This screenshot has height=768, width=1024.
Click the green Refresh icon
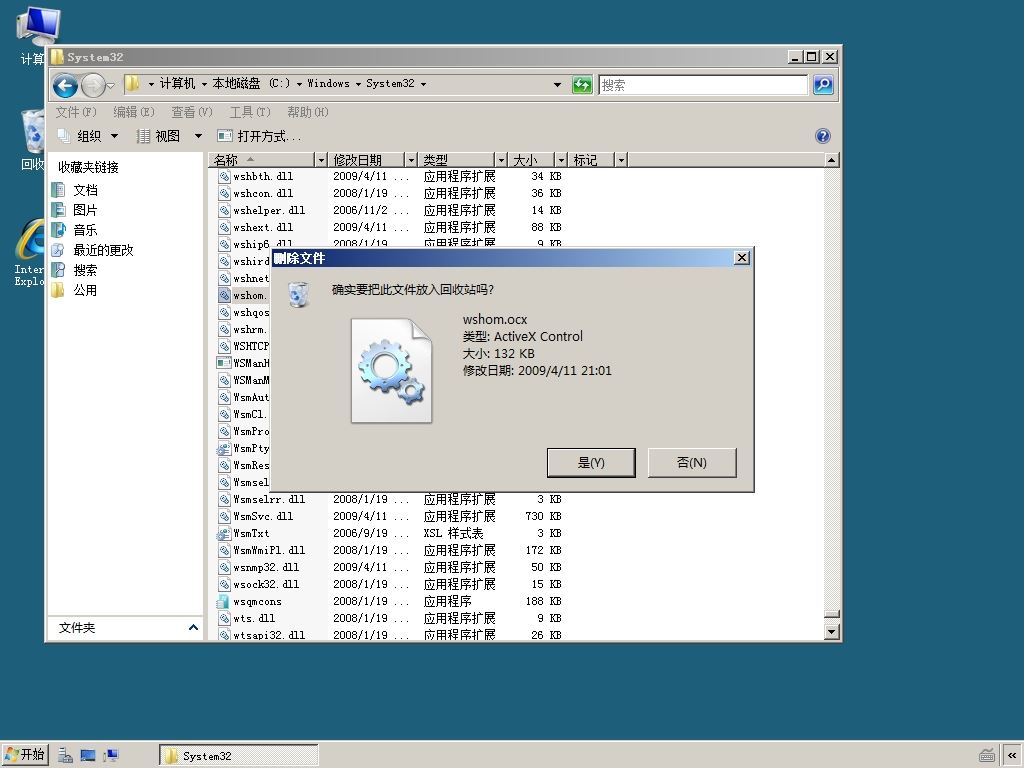582,85
